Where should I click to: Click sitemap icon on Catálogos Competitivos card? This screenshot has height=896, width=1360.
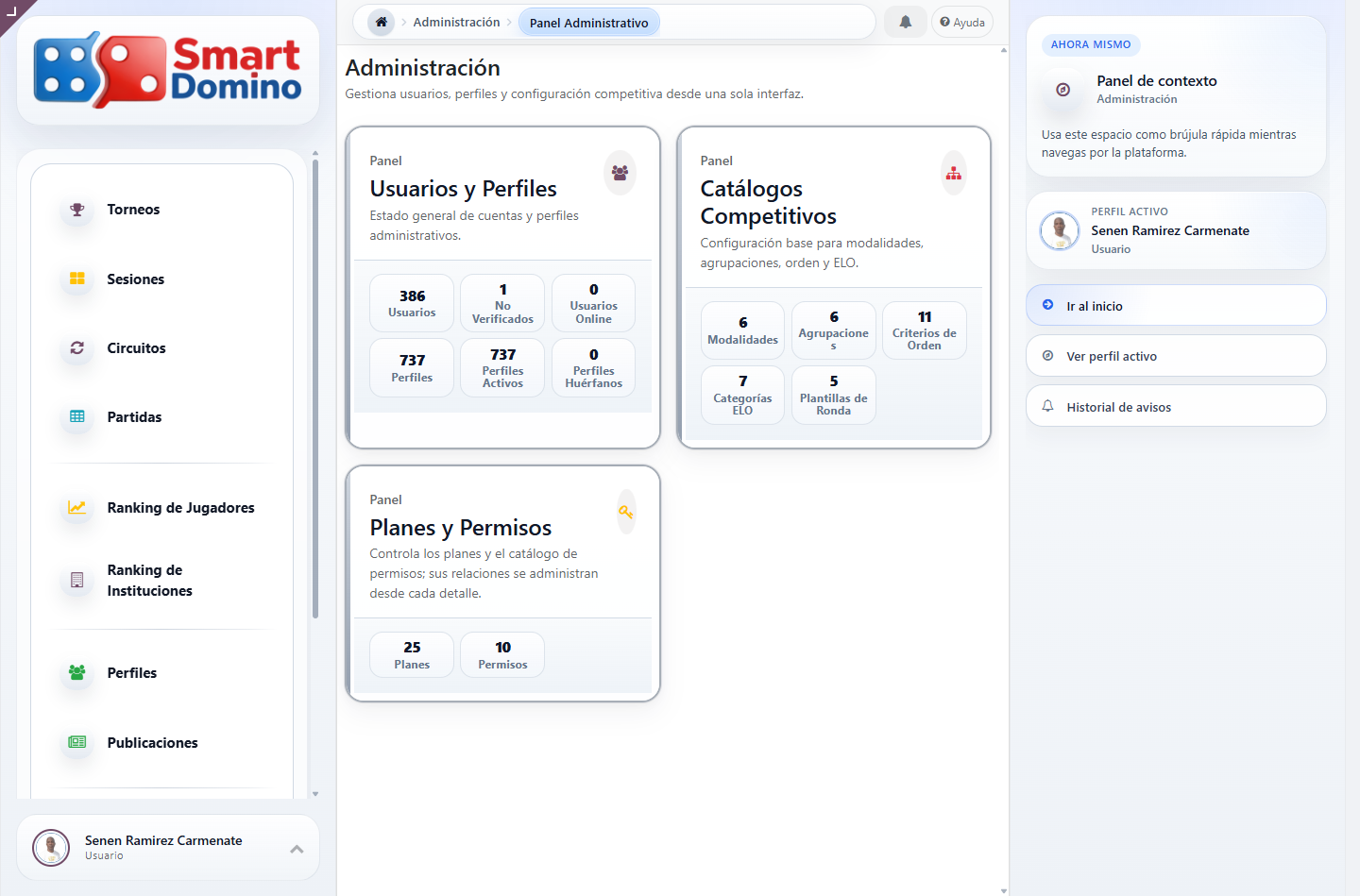point(954,173)
